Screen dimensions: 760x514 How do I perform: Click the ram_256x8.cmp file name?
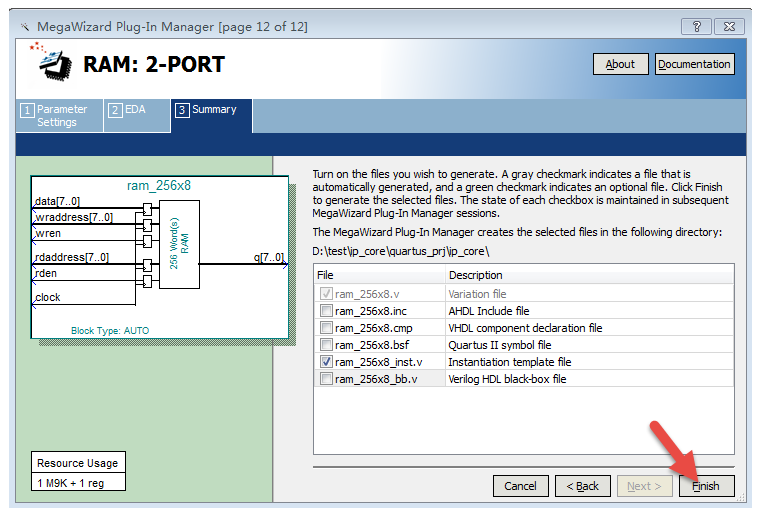(x=374, y=328)
